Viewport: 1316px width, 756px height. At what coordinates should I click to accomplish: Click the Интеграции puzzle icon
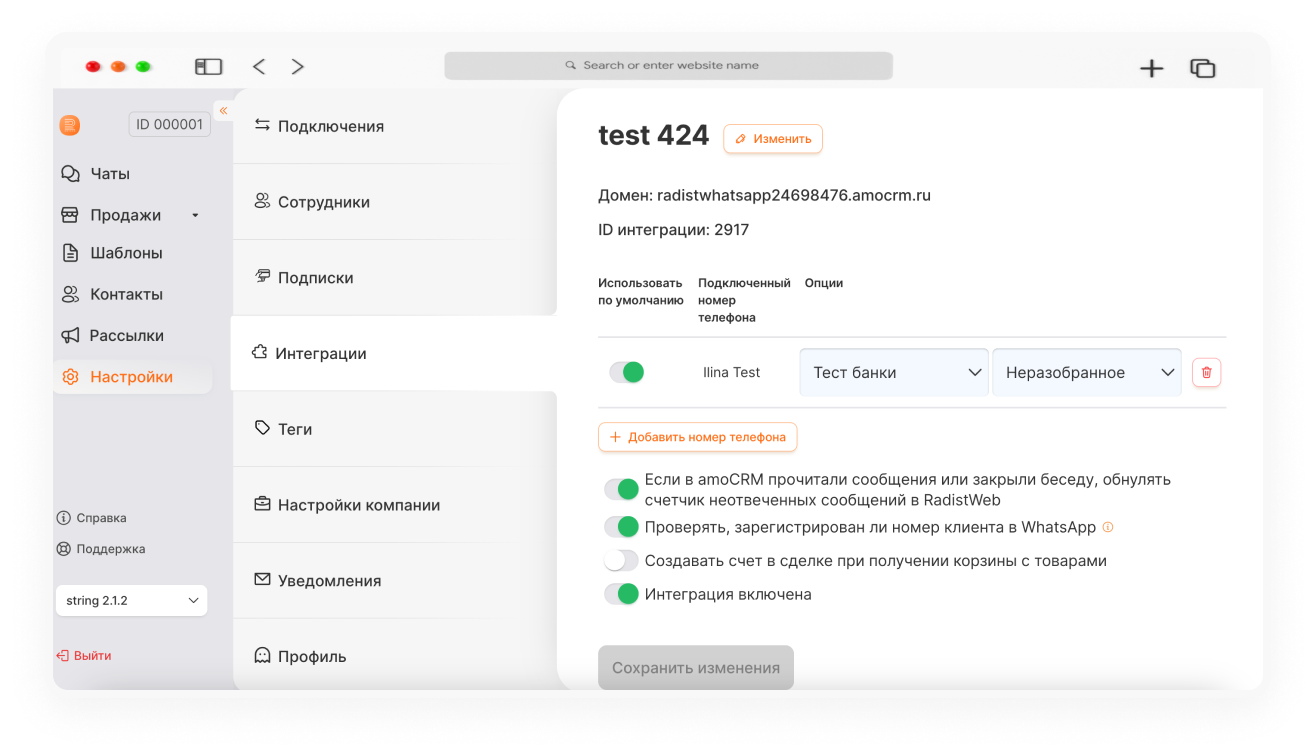[x=260, y=352]
